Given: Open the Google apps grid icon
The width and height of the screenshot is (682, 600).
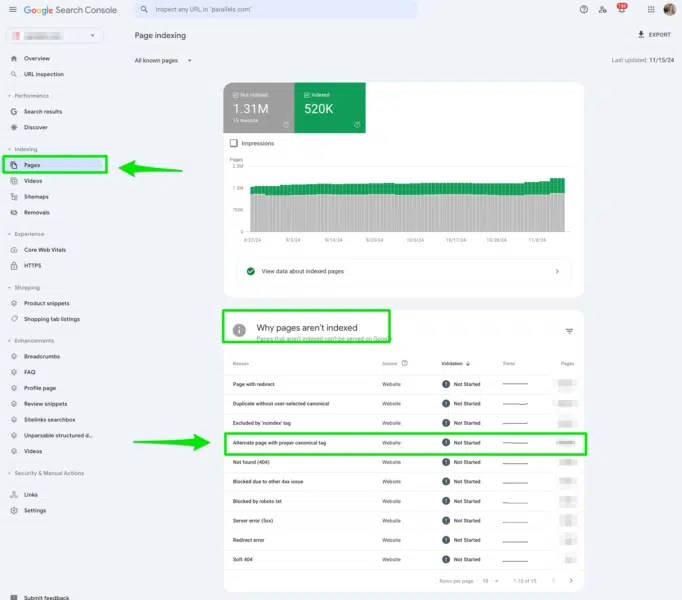Looking at the screenshot, I should click(651, 10).
